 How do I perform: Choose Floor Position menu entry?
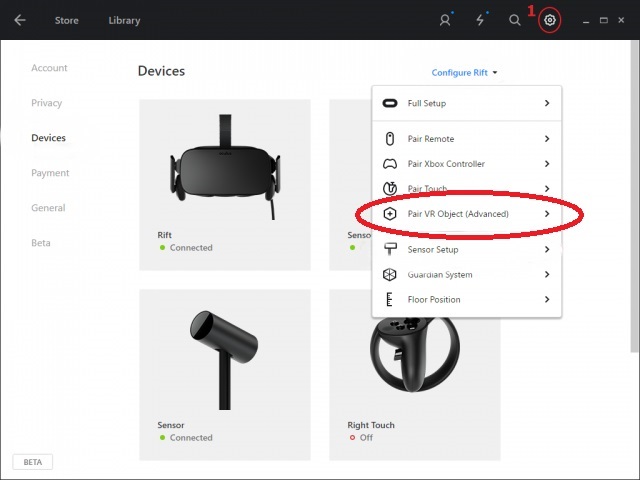pos(467,299)
